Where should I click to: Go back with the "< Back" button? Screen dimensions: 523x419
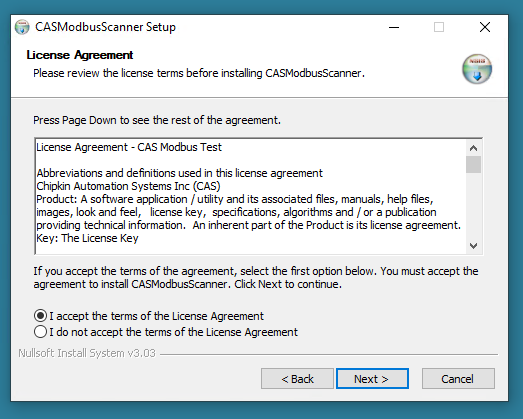[297, 379]
